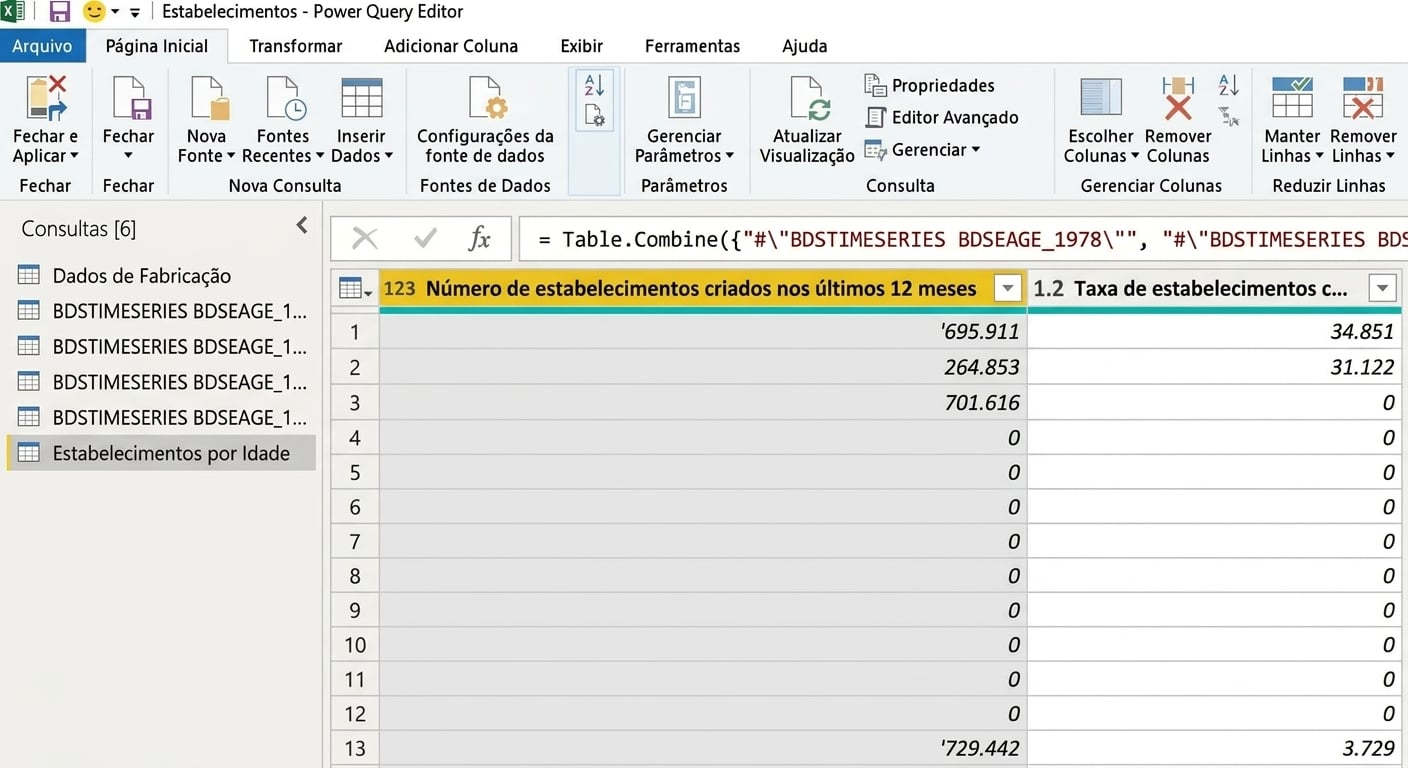This screenshot has height=768, width=1408.
Task: Open the Ferramentas tab
Action: (693, 46)
